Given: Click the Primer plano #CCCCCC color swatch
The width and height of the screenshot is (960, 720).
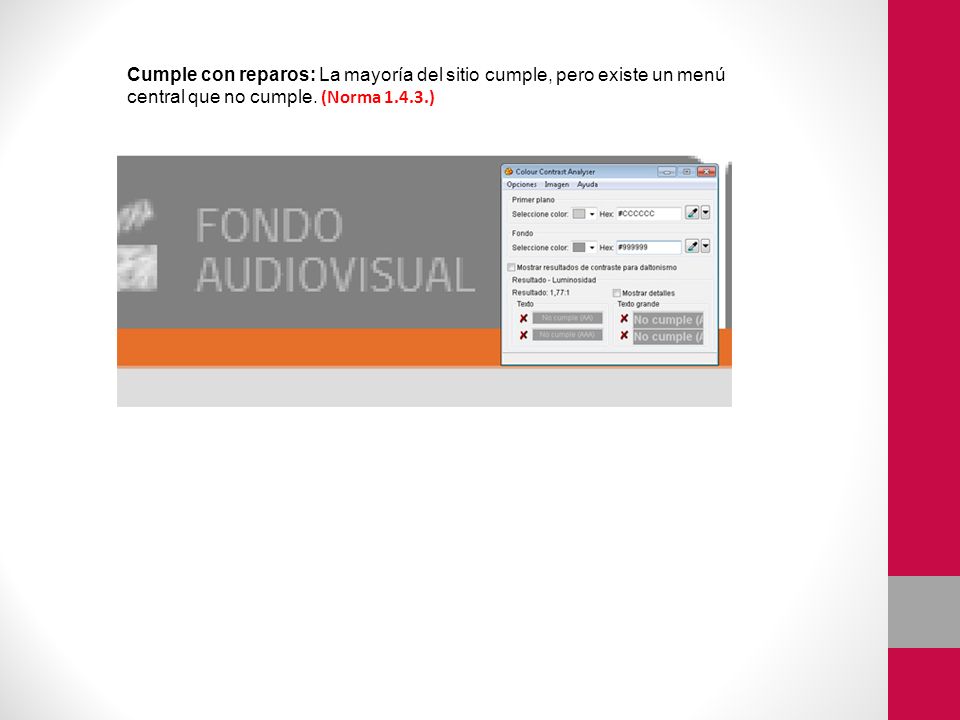Looking at the screenshot, I should pyautogui.click(x=579, y=214).
